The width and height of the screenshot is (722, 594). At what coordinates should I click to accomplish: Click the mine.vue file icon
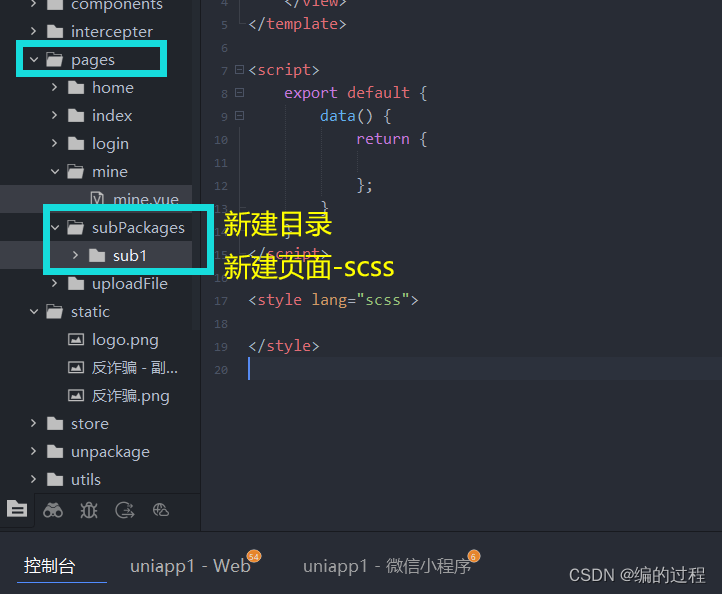pyautogui.click(x=97, y=198)
